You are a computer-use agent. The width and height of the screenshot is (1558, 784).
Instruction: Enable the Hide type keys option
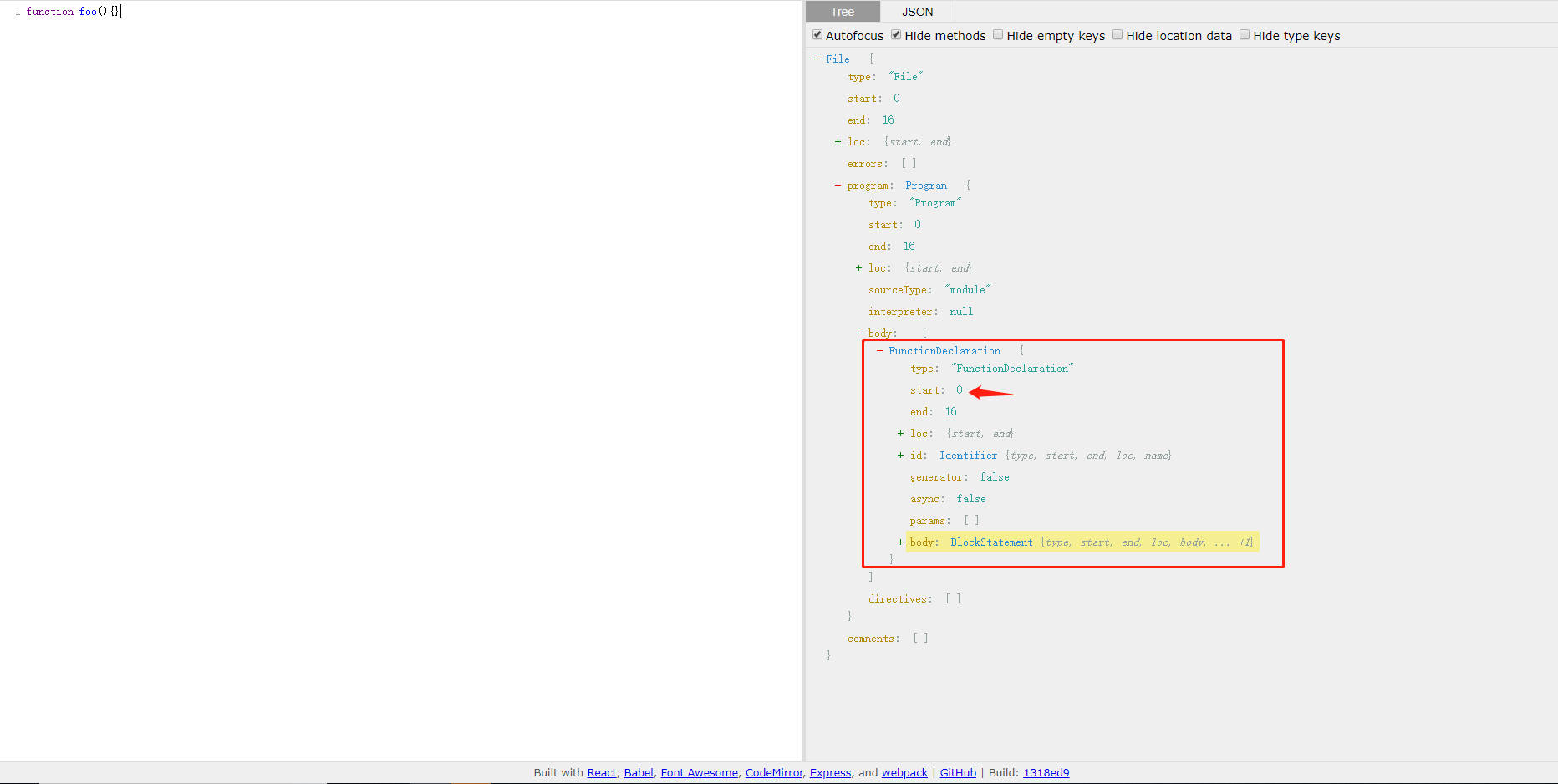coord(1245,34)
